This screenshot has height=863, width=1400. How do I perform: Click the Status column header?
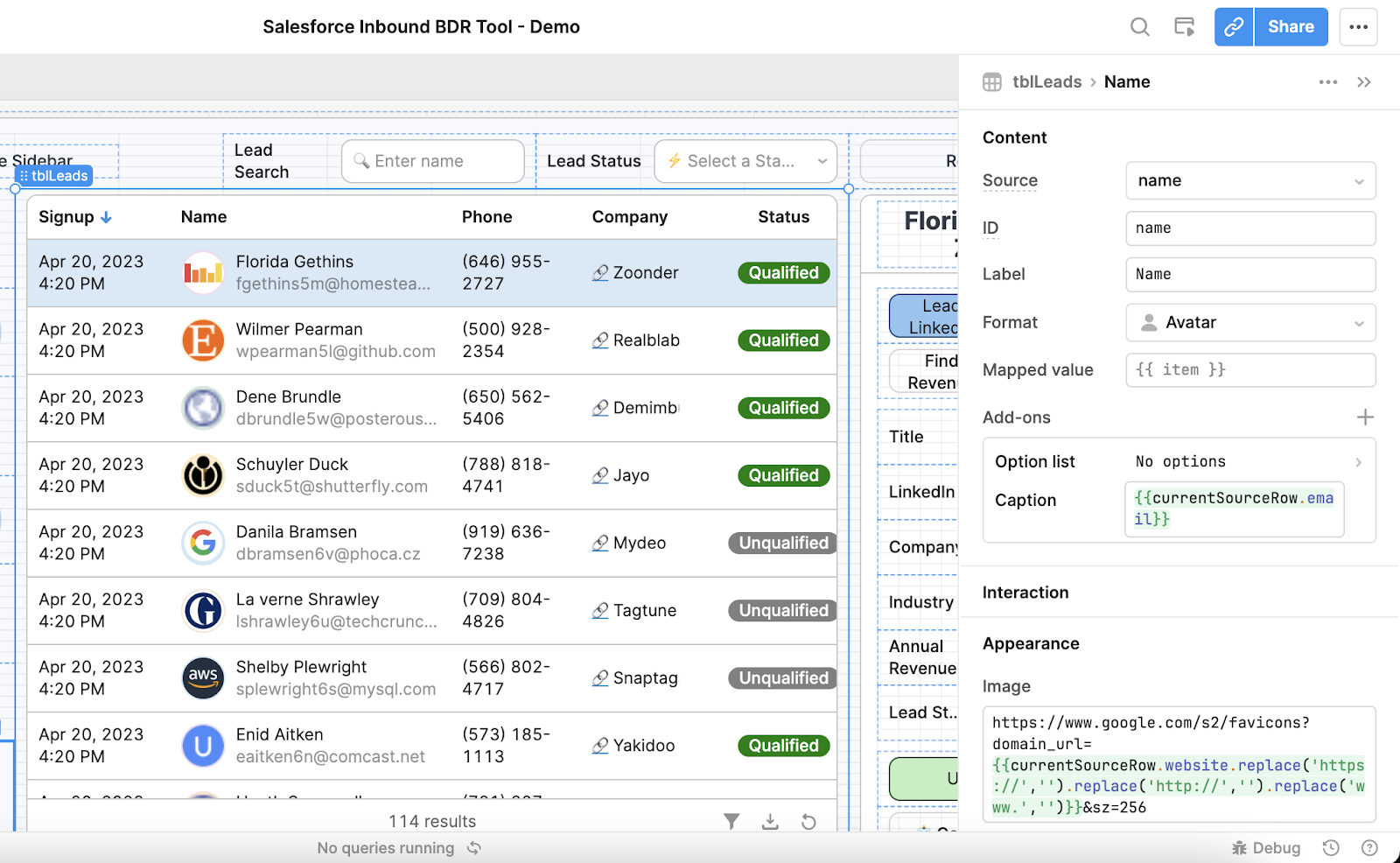click(x=784, y=217)
